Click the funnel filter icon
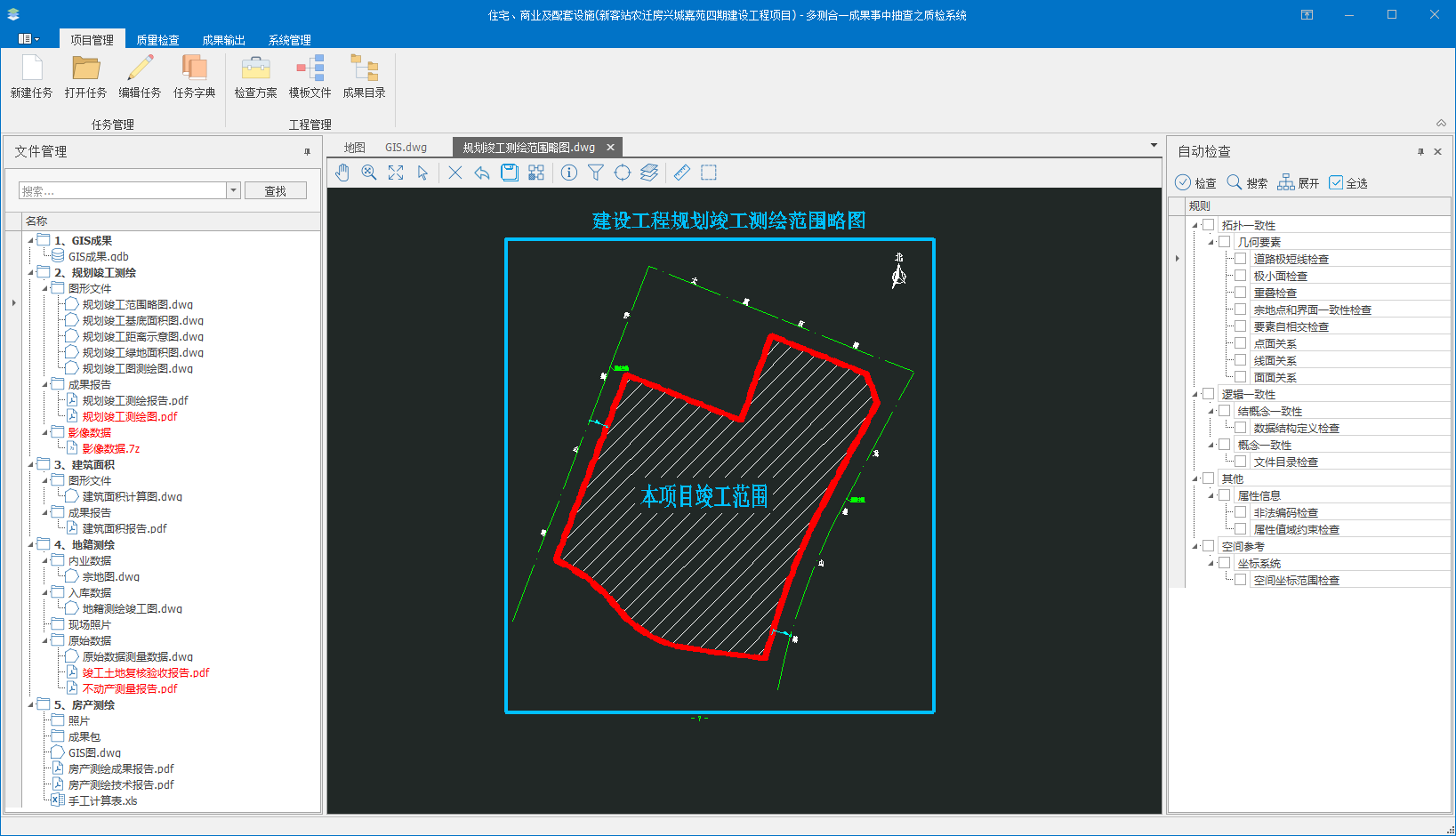1456x836 pixels. pyautogui.click(x=596, y=173)
